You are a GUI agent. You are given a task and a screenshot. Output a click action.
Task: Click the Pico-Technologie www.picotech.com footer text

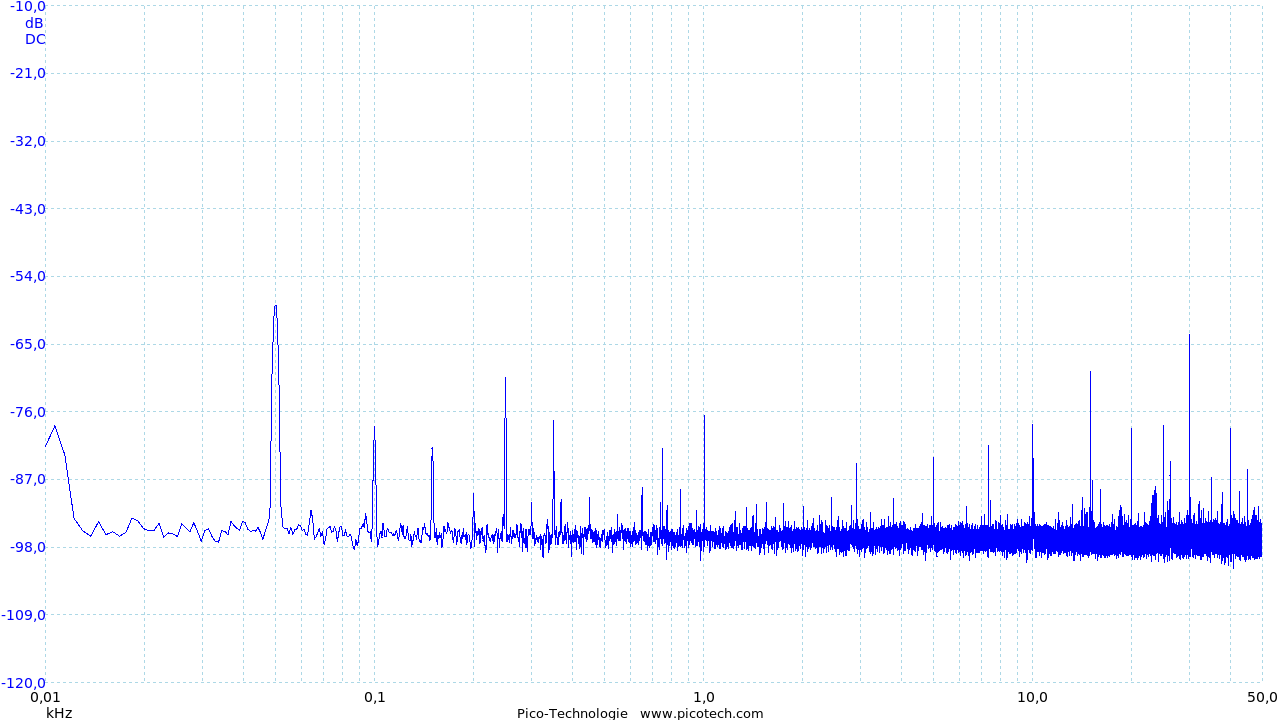click(x=640, y=713)
